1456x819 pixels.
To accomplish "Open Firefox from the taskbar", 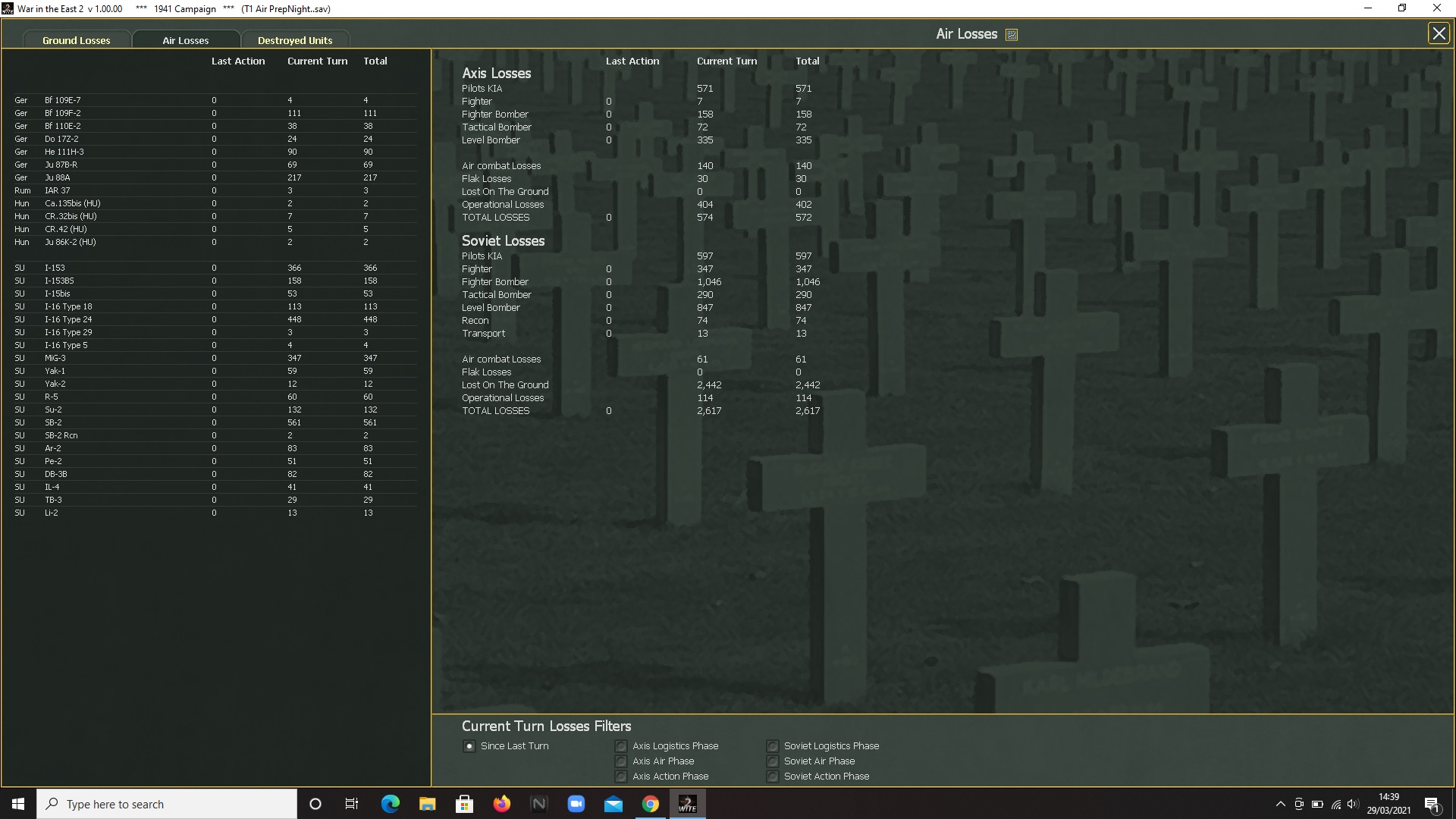I will point(501,804).
